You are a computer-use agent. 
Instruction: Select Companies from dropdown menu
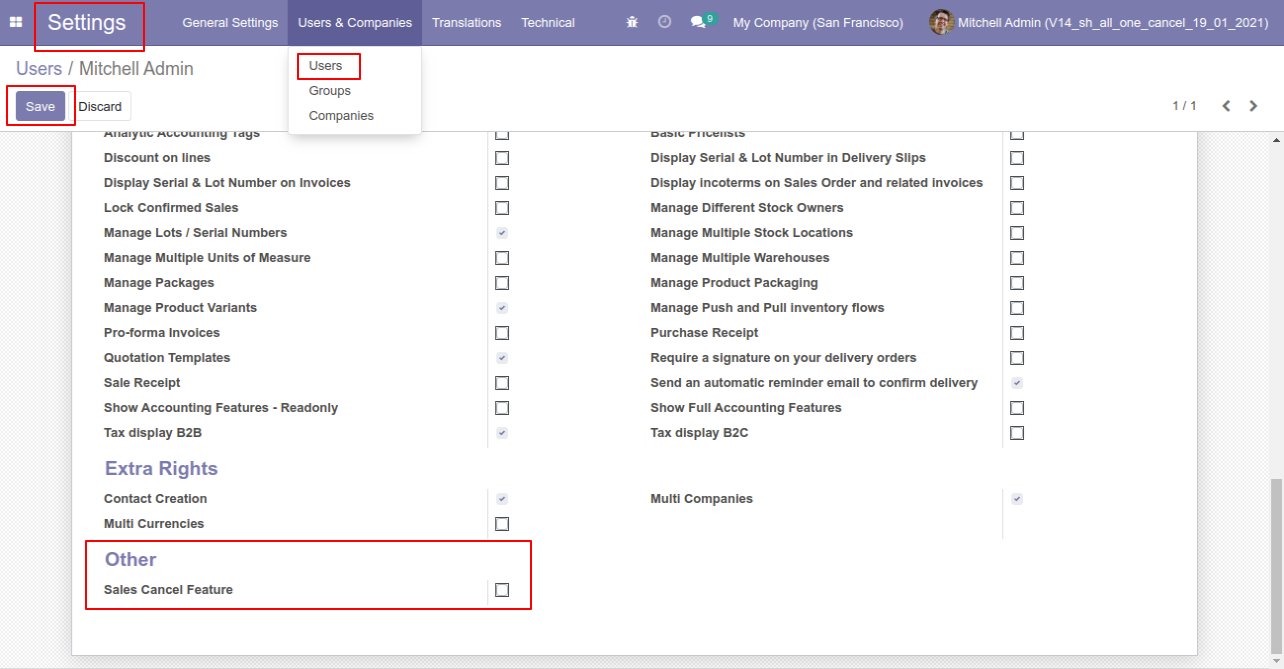tap(341, 116)
